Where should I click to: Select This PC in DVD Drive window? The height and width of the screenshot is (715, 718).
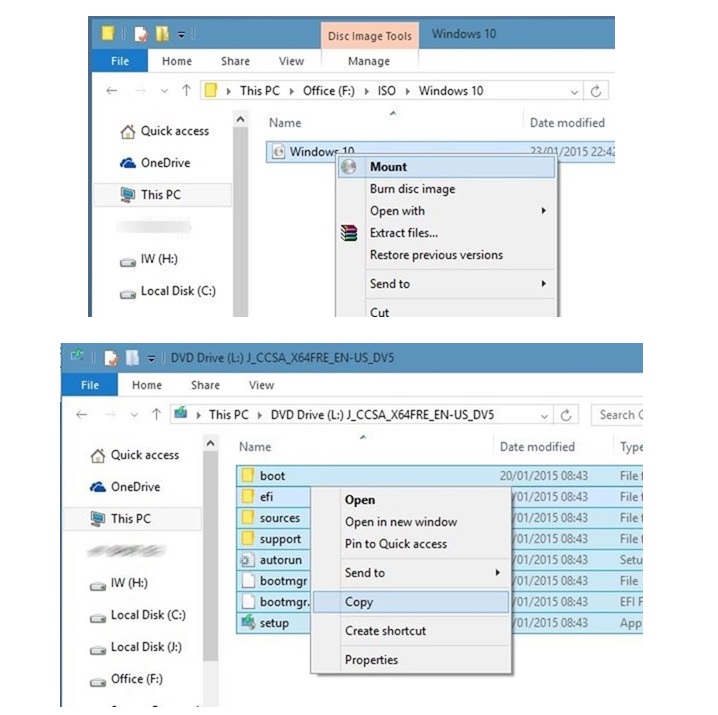coord(133,519)
